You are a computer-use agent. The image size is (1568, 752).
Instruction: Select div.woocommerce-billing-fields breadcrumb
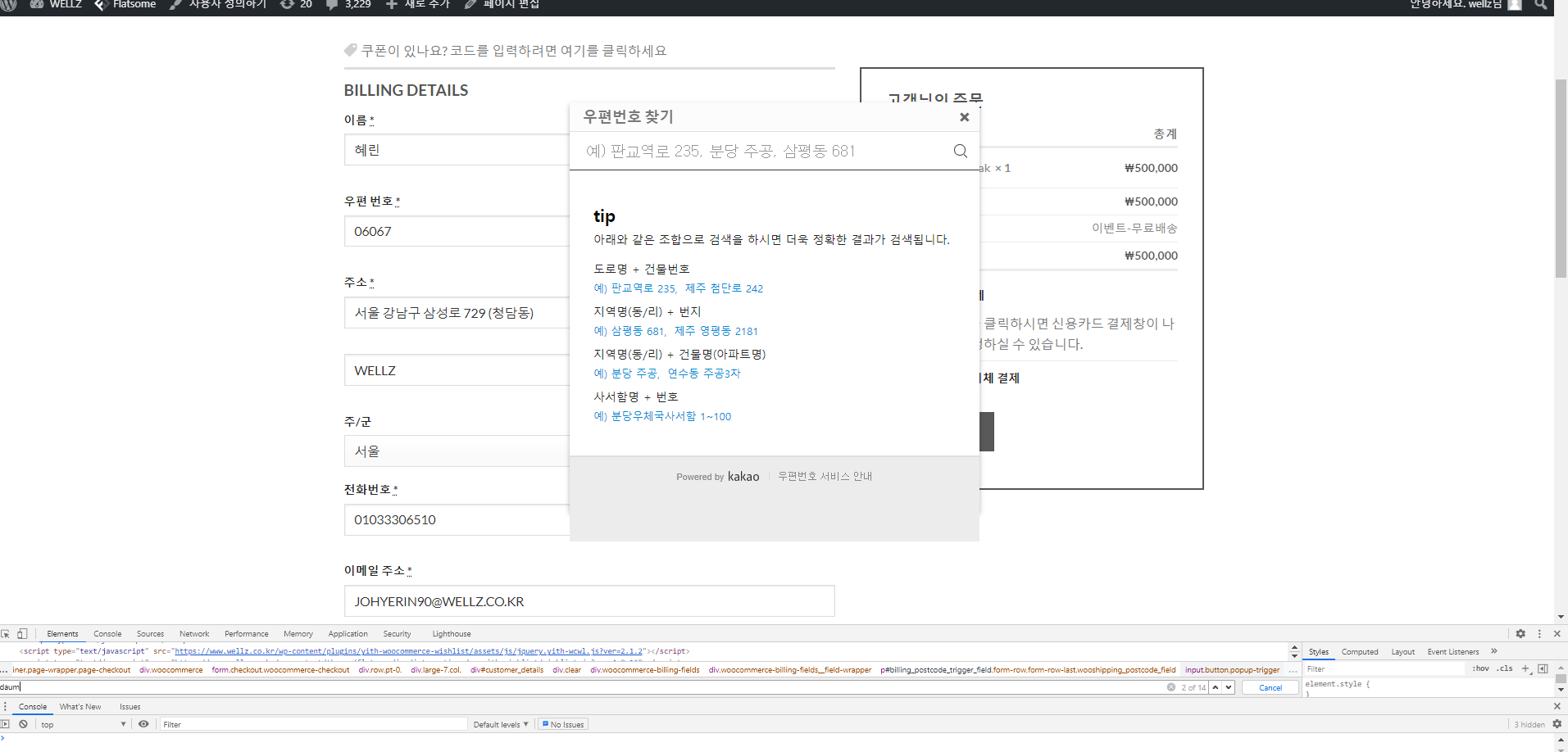645,670
